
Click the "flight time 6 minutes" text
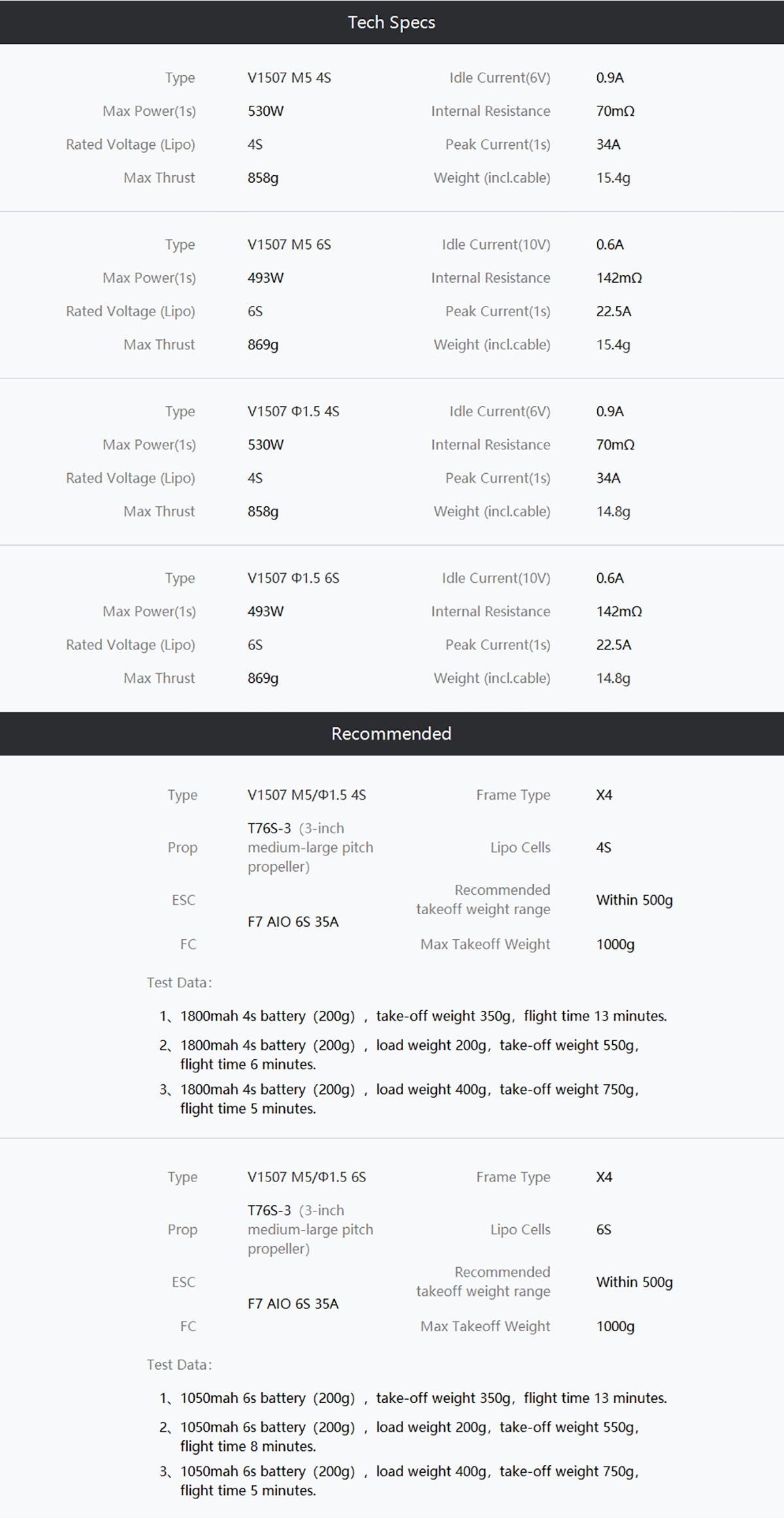[x=248, y=1064]
